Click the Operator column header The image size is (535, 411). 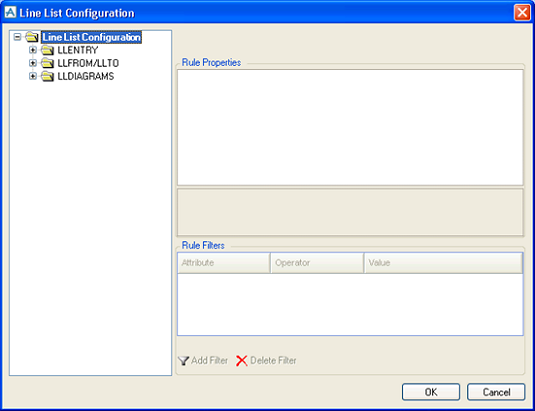click(317, 263)
